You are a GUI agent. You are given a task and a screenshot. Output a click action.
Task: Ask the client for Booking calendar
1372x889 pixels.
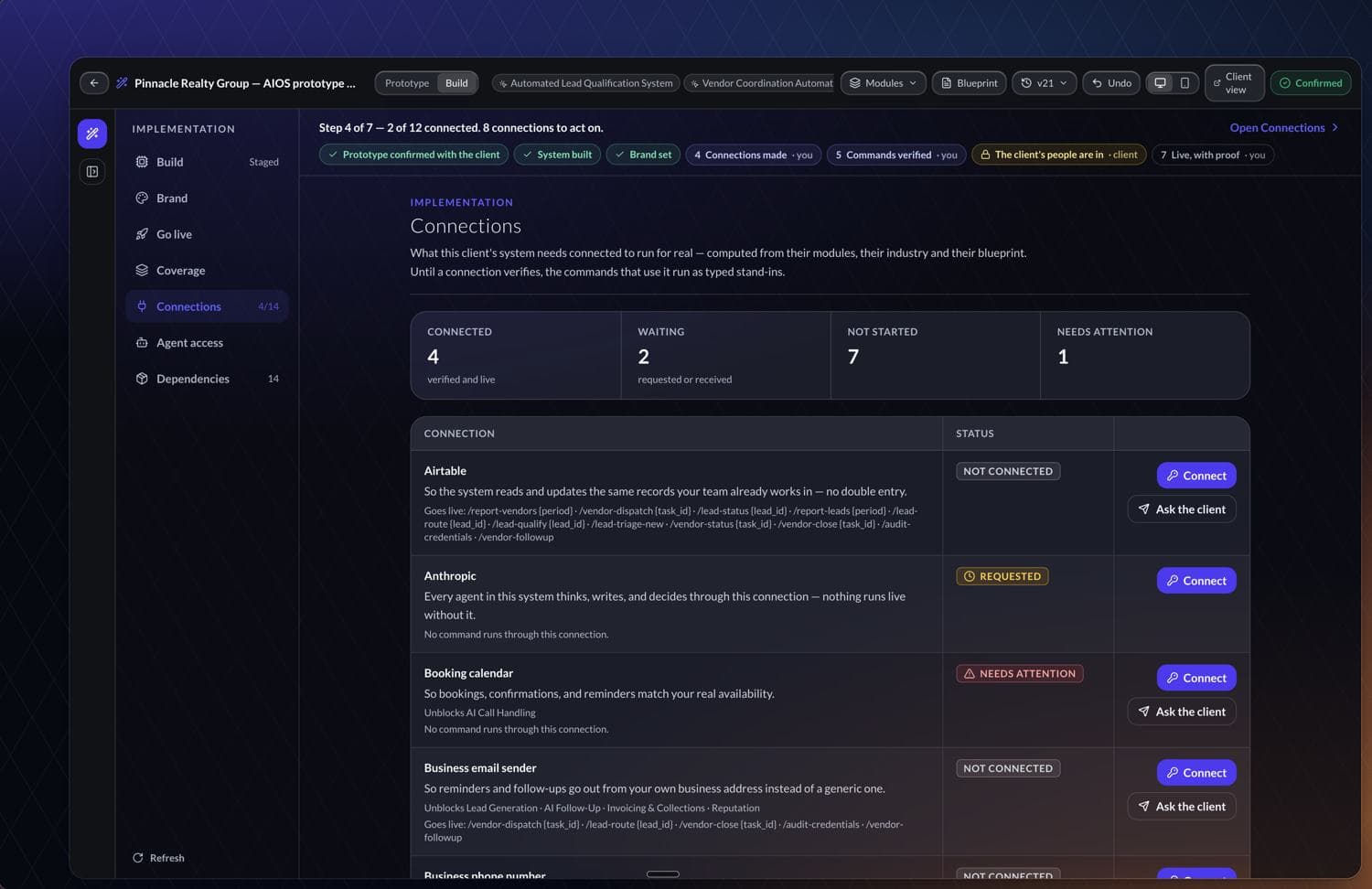click(1182, 712)
